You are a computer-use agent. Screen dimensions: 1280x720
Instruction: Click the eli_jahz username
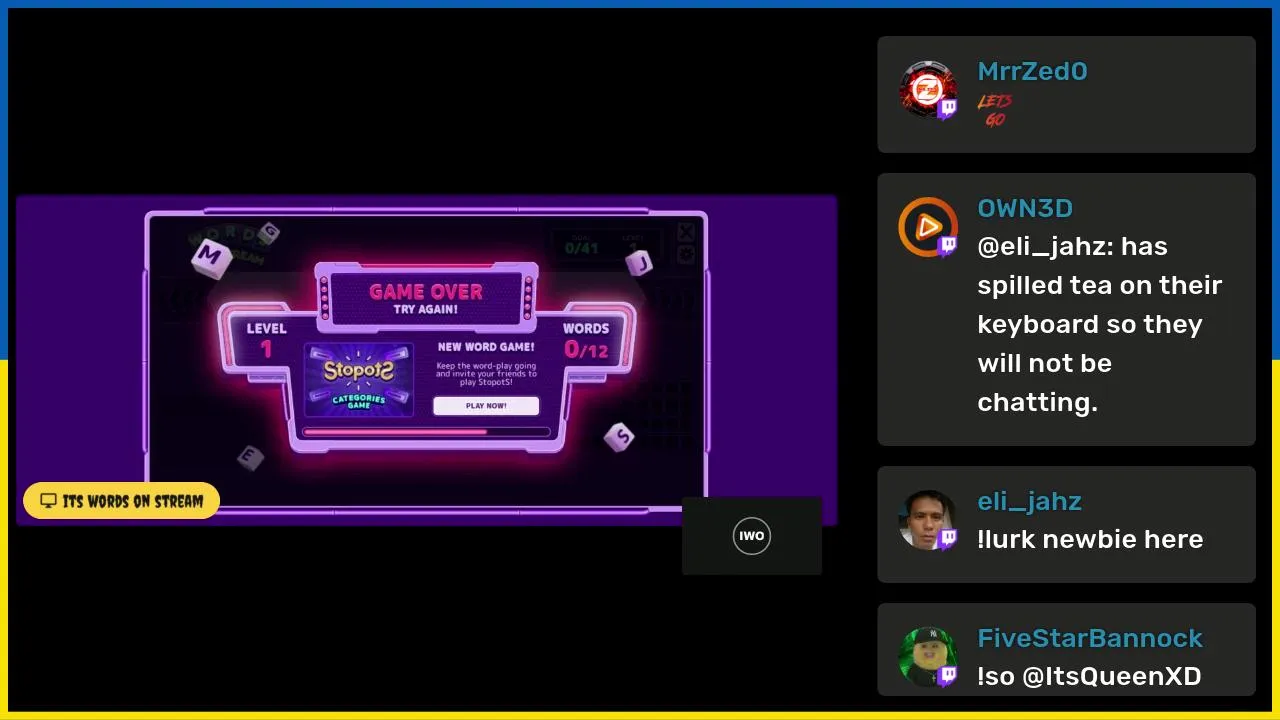click(1029, 501)
